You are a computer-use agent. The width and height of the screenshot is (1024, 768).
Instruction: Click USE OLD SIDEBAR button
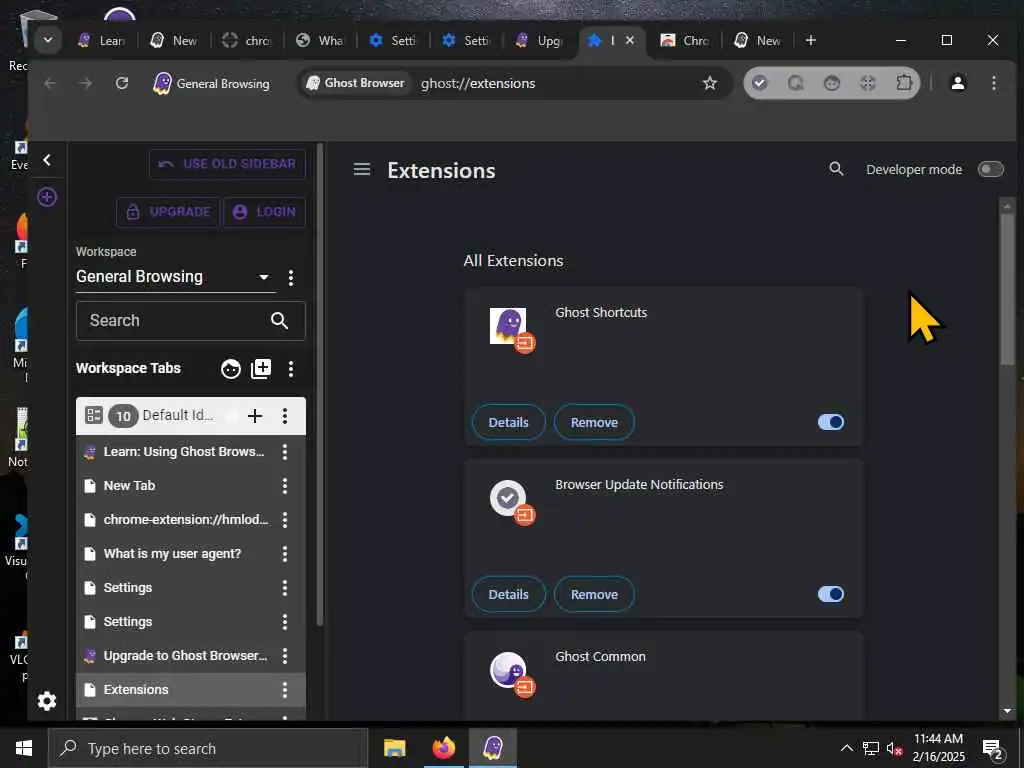click(x=227, y=164)
